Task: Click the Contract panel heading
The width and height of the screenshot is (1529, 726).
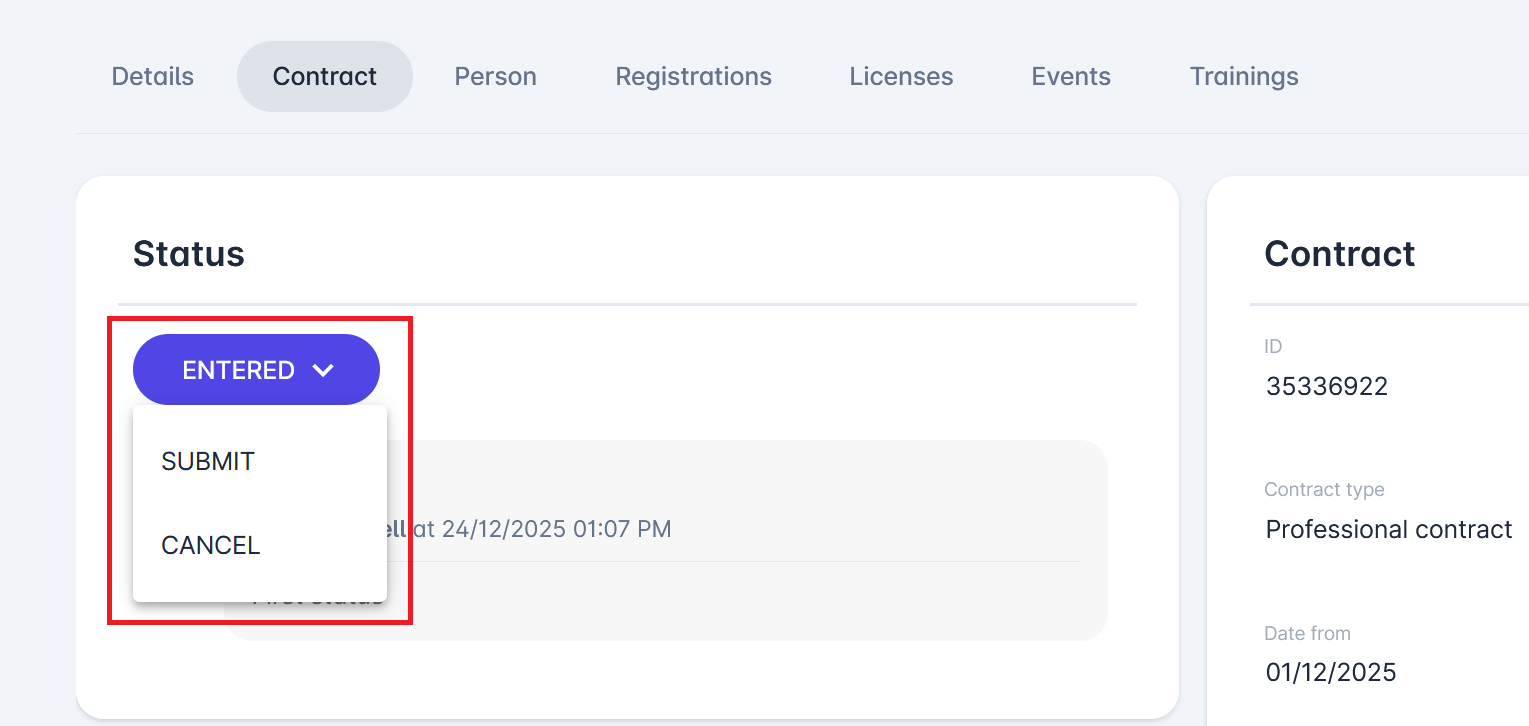Action: [x=1339, y=254]
